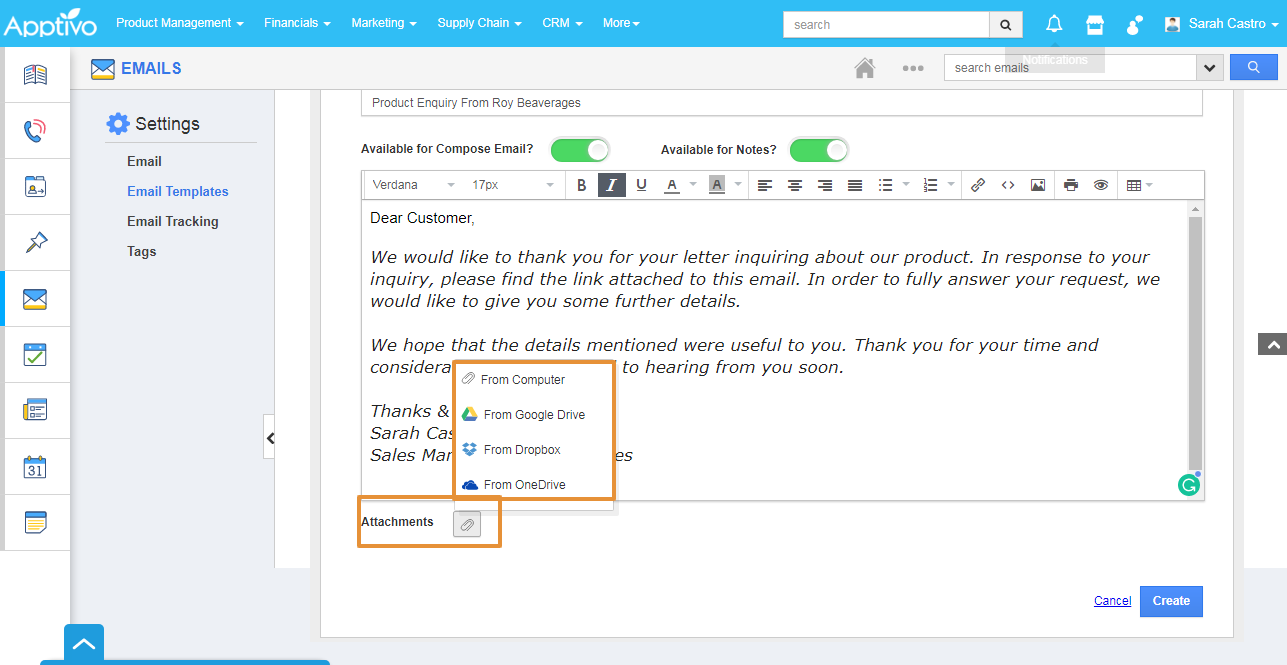Image resolution: width=1287 pixels, height=665 pixels.
Task: Open the Verdana font family dropdown
Action: pos(412,185)
